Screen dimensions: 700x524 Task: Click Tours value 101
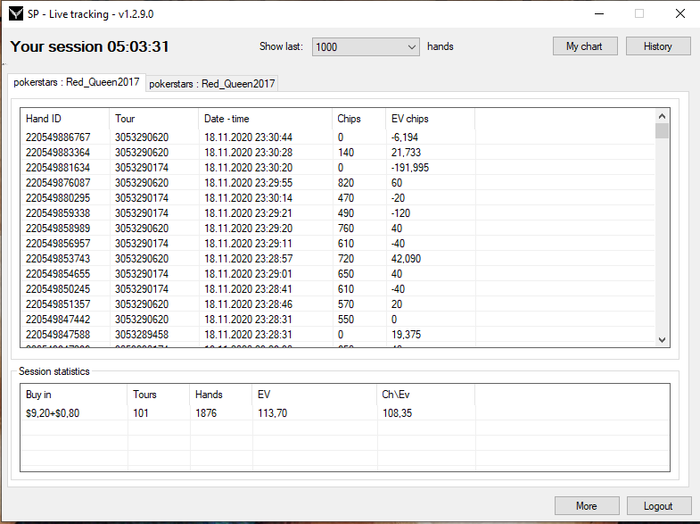click(x=141, y=413)
